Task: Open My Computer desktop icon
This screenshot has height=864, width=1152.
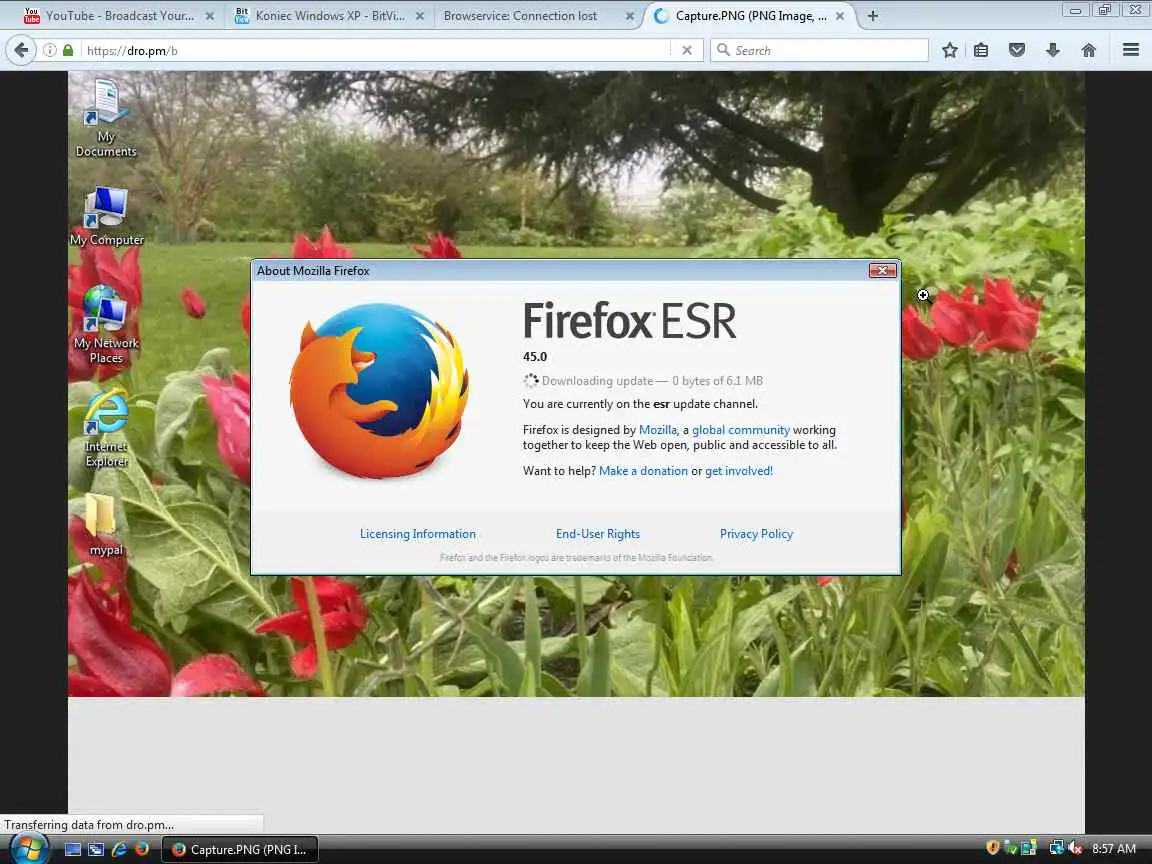Action: pos(107,216)
